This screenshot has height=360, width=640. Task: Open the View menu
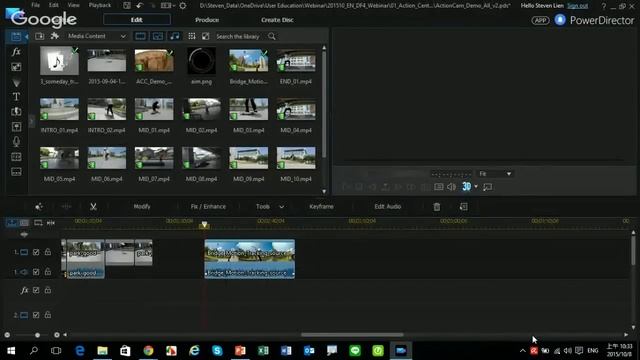pos(73,5)
